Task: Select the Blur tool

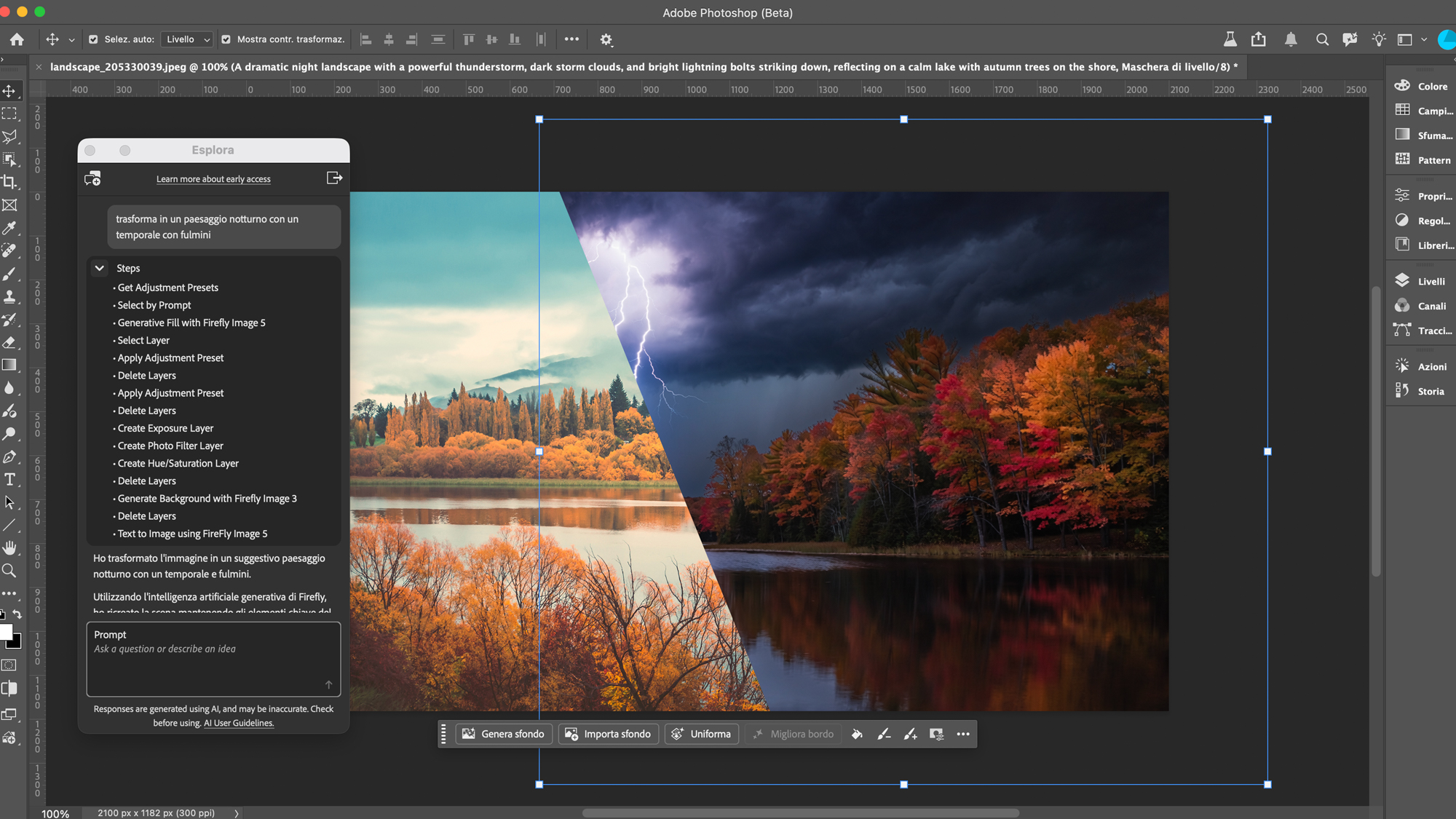Action: (9, 388)
